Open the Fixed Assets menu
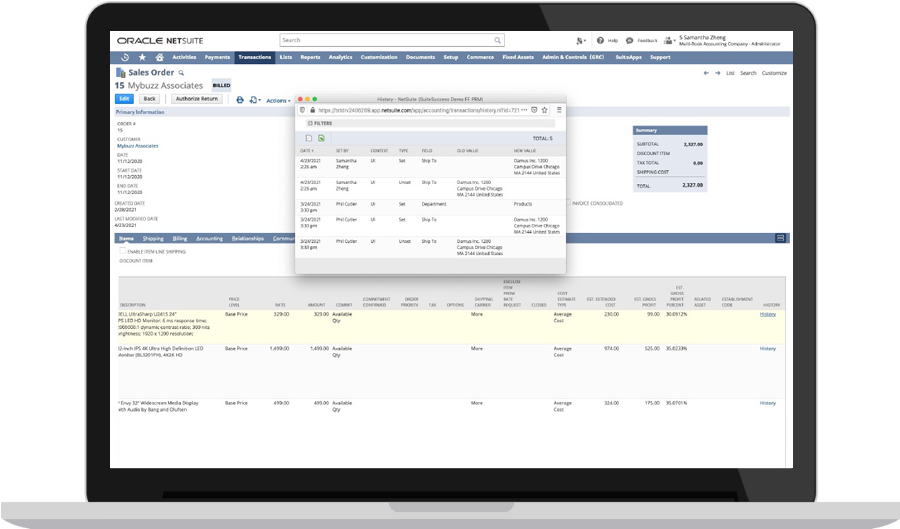 (x=518, y=57)
